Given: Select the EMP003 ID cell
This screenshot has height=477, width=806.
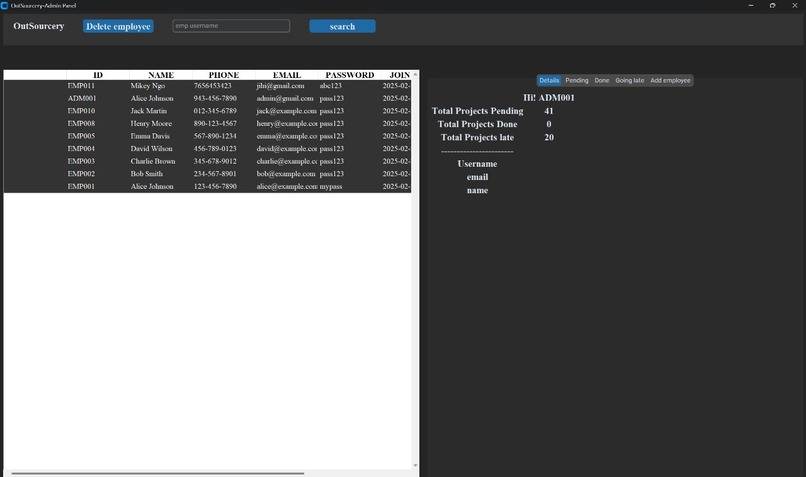Looking at the screenshot, I should pyautogui.click(x=81, y=161).
